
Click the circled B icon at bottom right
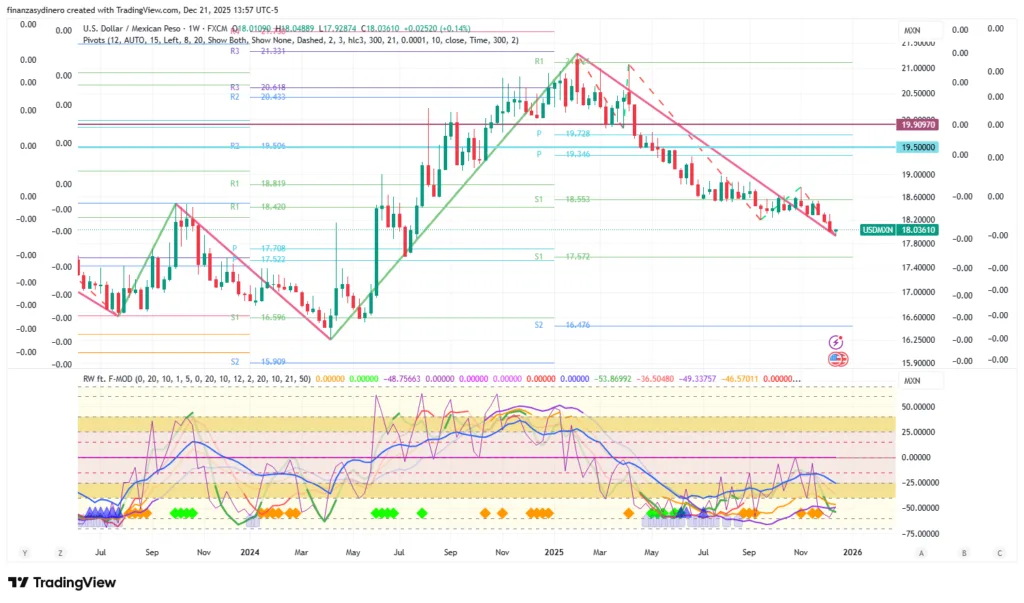[963, 551]
